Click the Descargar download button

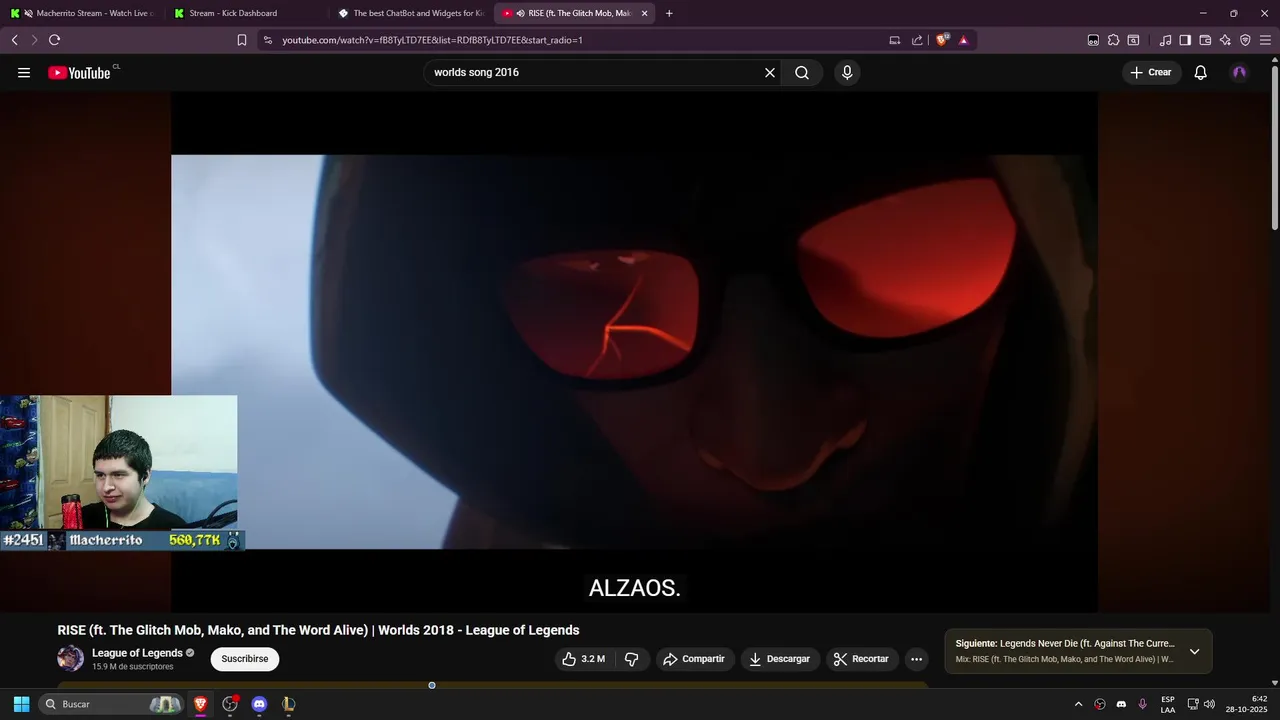780,659
